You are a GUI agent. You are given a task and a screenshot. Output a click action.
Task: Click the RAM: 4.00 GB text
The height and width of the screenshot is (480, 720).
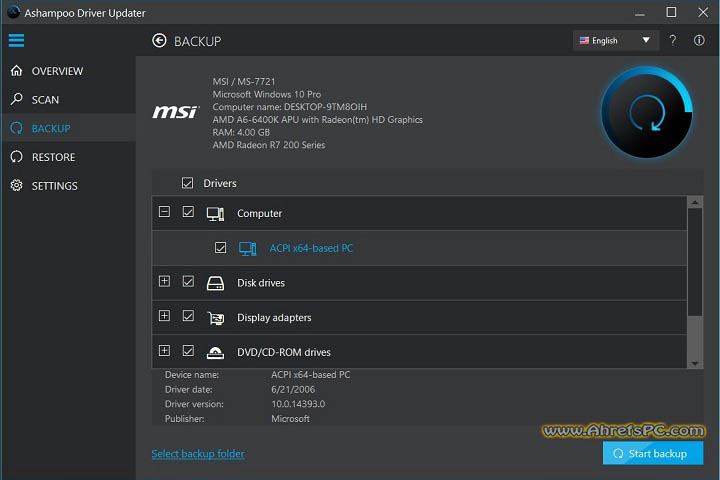[x=241, y=132]
